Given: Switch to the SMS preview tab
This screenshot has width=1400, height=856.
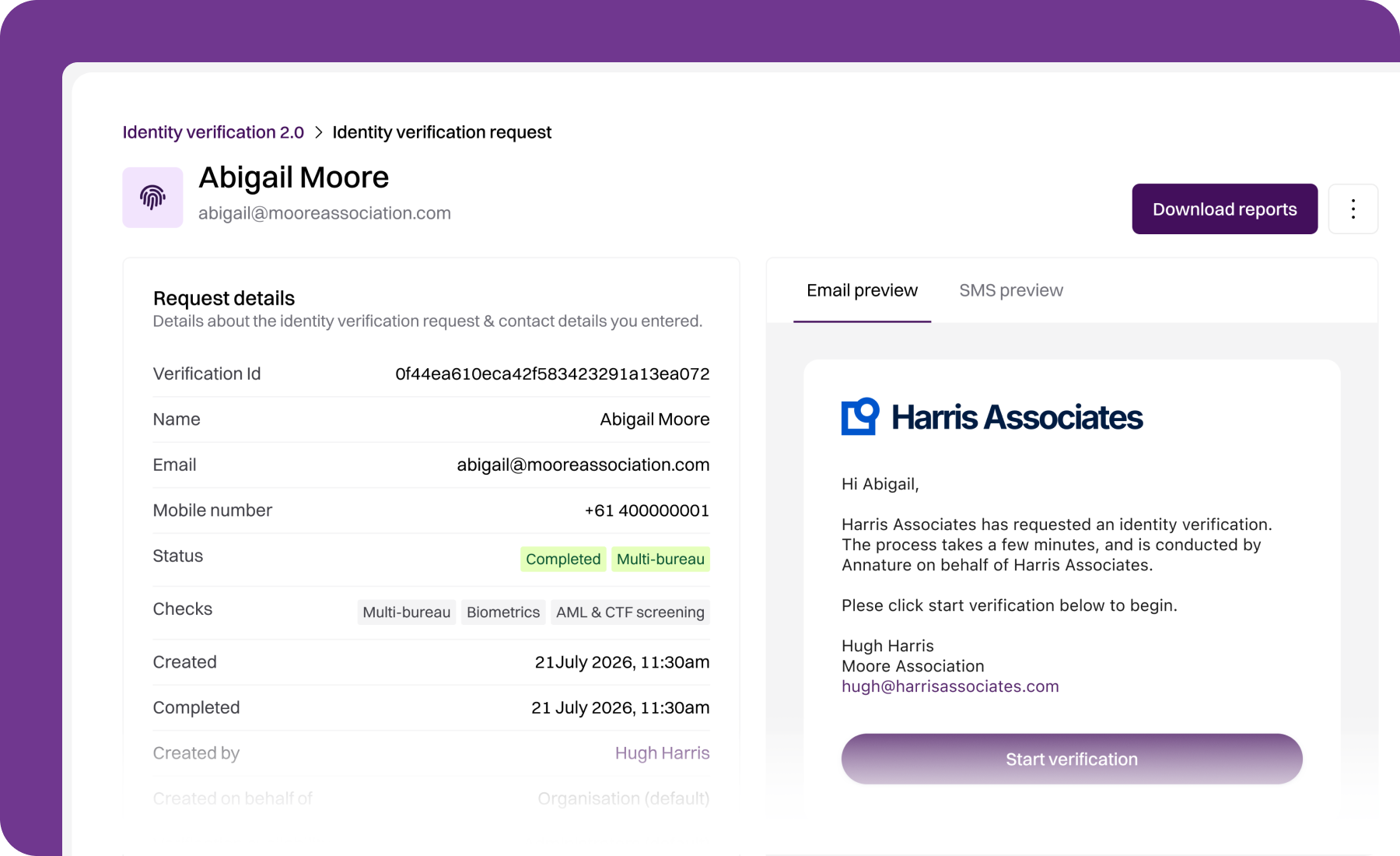Looking at the screenshot, I should [1010, 290].
